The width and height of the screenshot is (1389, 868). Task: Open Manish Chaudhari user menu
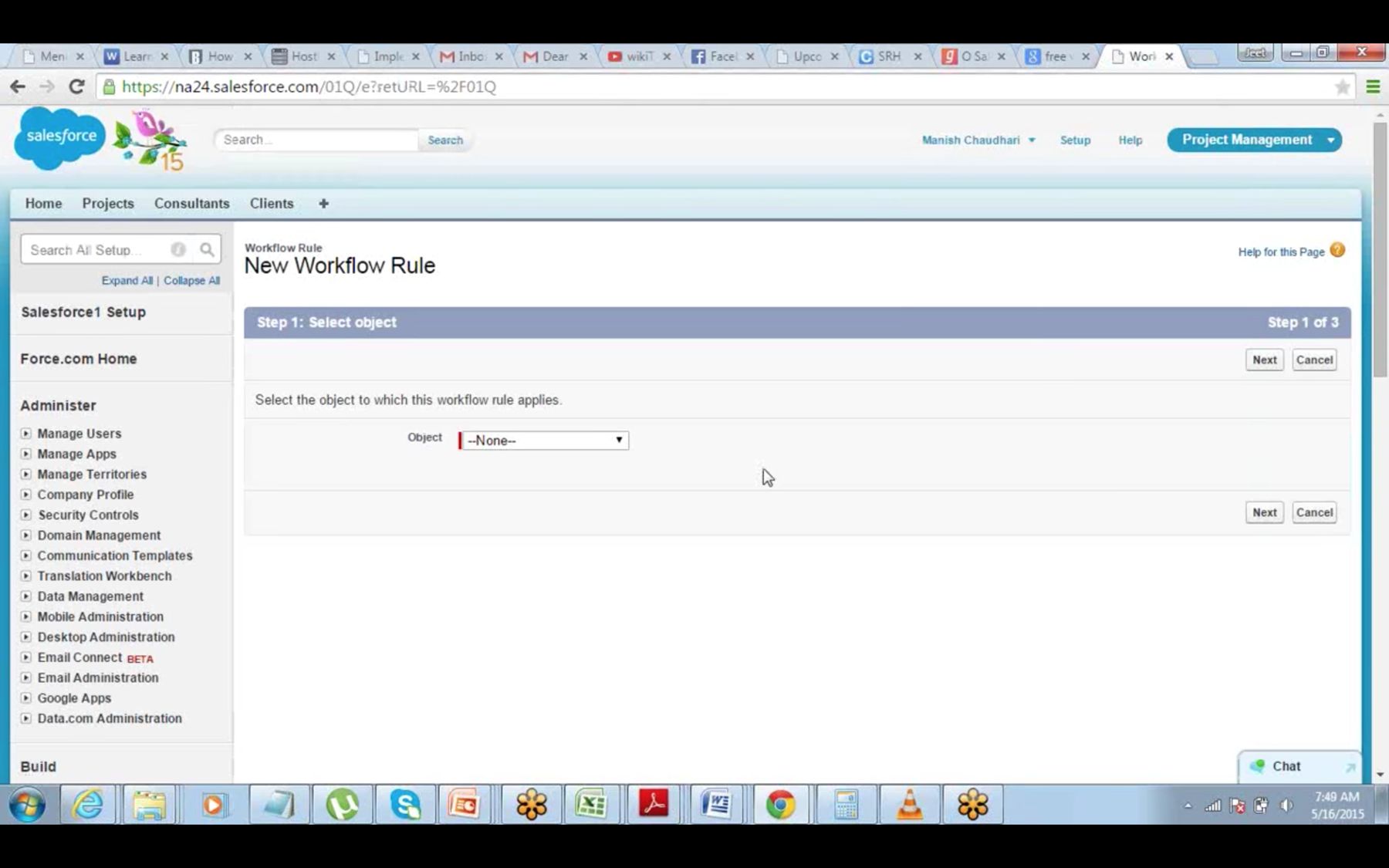click(978, 140)
